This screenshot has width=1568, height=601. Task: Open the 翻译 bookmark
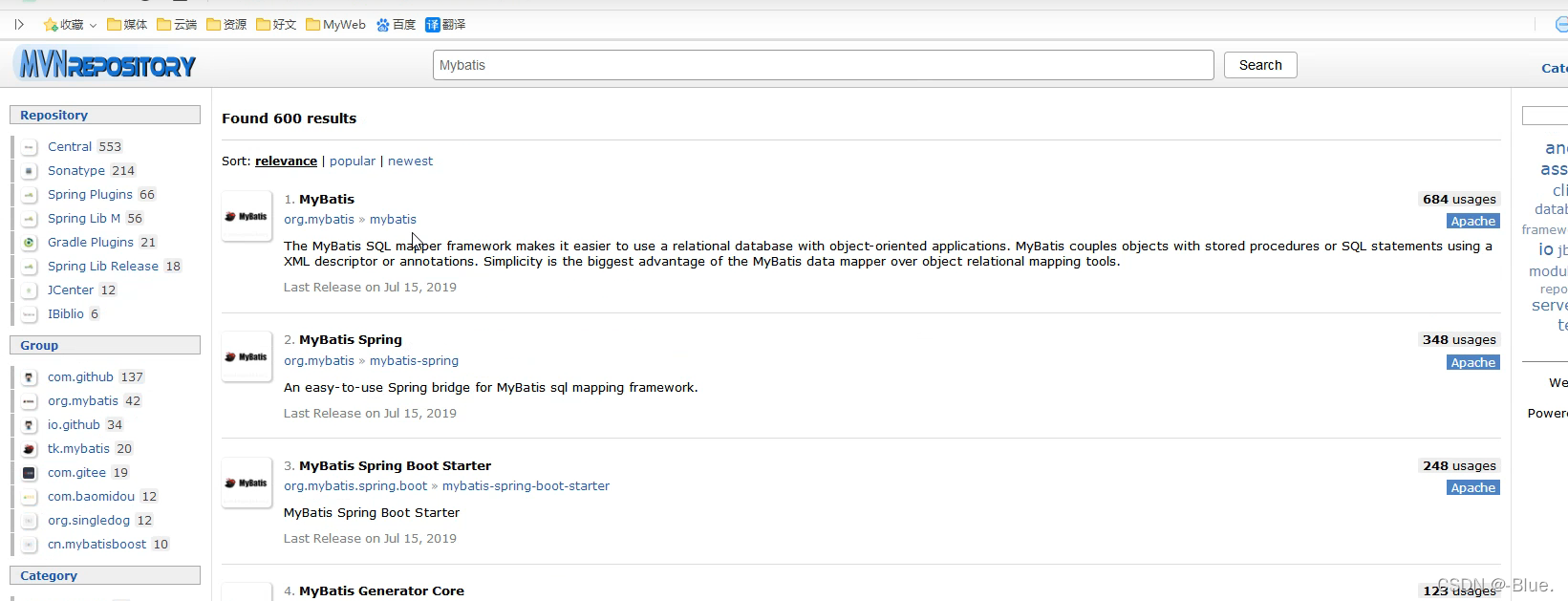(445, 25)
